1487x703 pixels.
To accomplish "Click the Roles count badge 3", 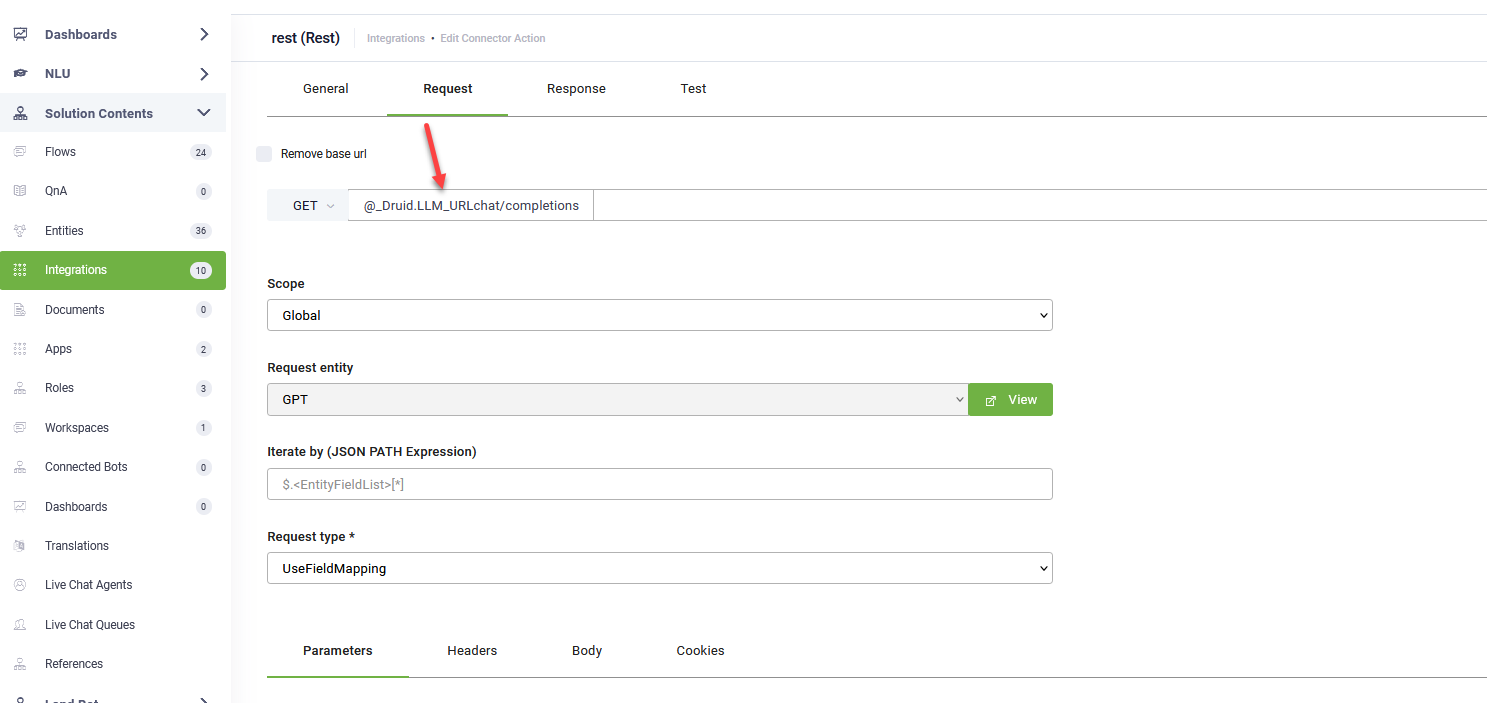I will tap(204, 389).
